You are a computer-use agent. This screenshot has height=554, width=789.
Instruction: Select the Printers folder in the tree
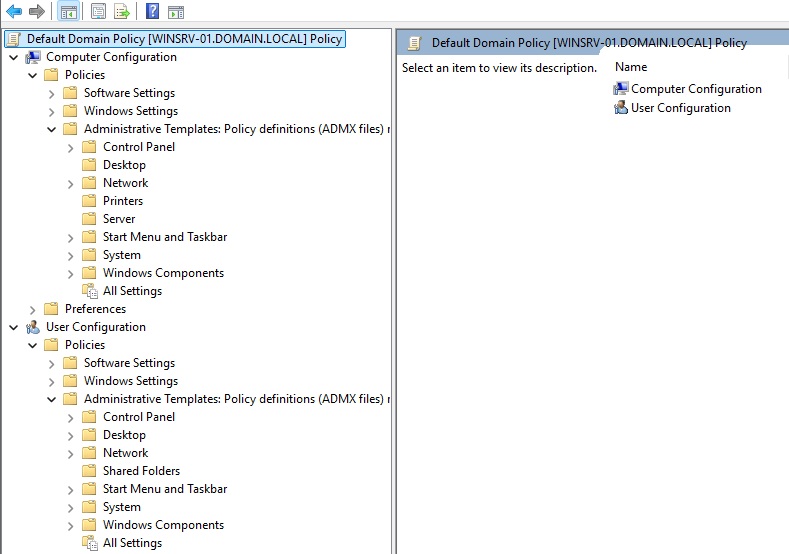pyautogui.click(x=122, y=201)
